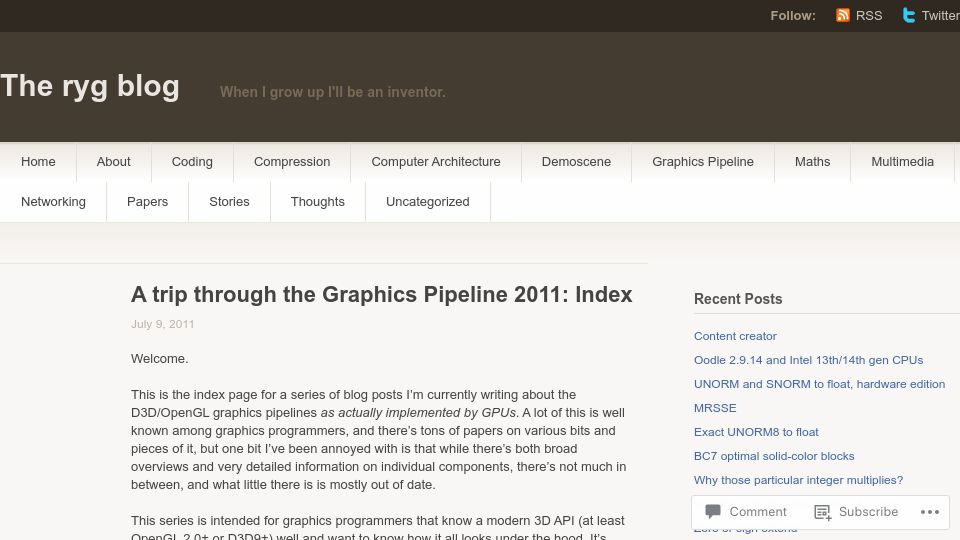
Task: Click the blue Twitter bird icon
Action: (909, 15)
